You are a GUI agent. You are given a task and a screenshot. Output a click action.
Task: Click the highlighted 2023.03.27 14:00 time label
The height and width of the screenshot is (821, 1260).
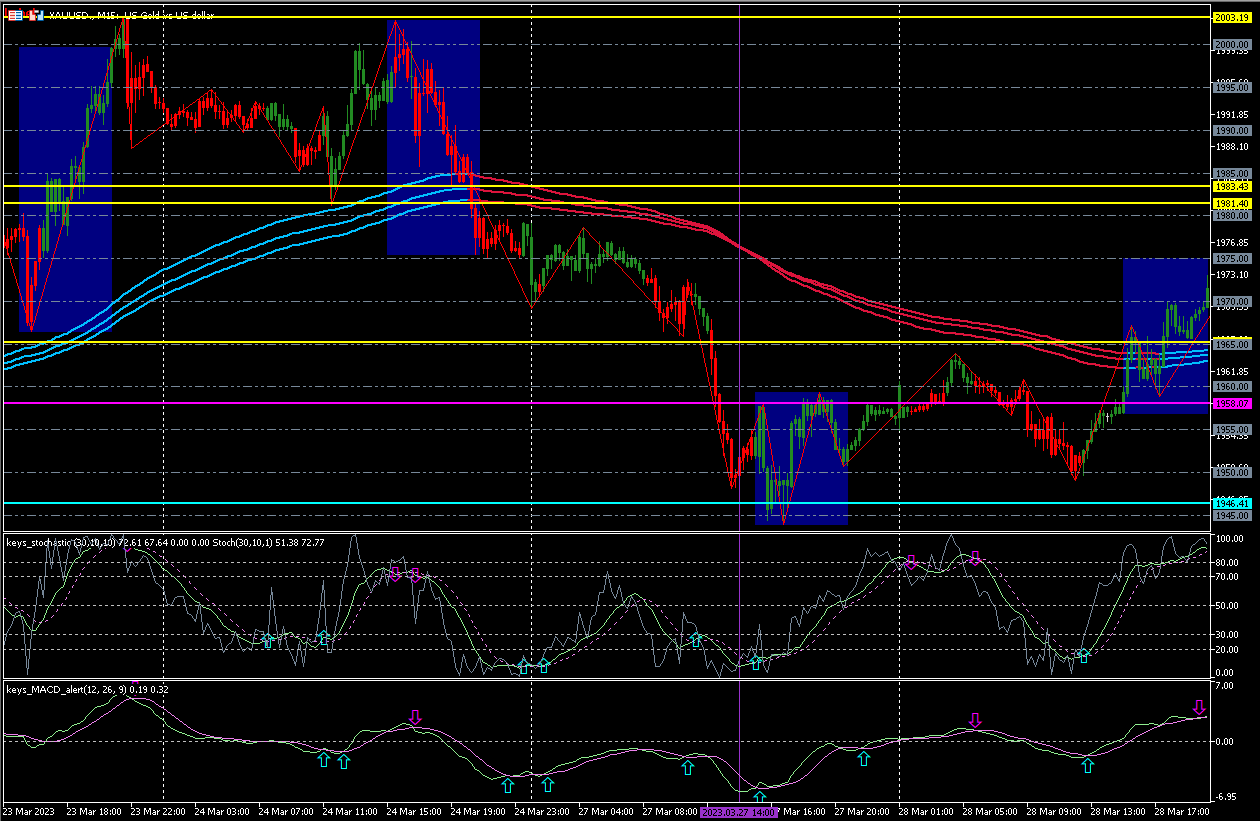pos(738,813)
